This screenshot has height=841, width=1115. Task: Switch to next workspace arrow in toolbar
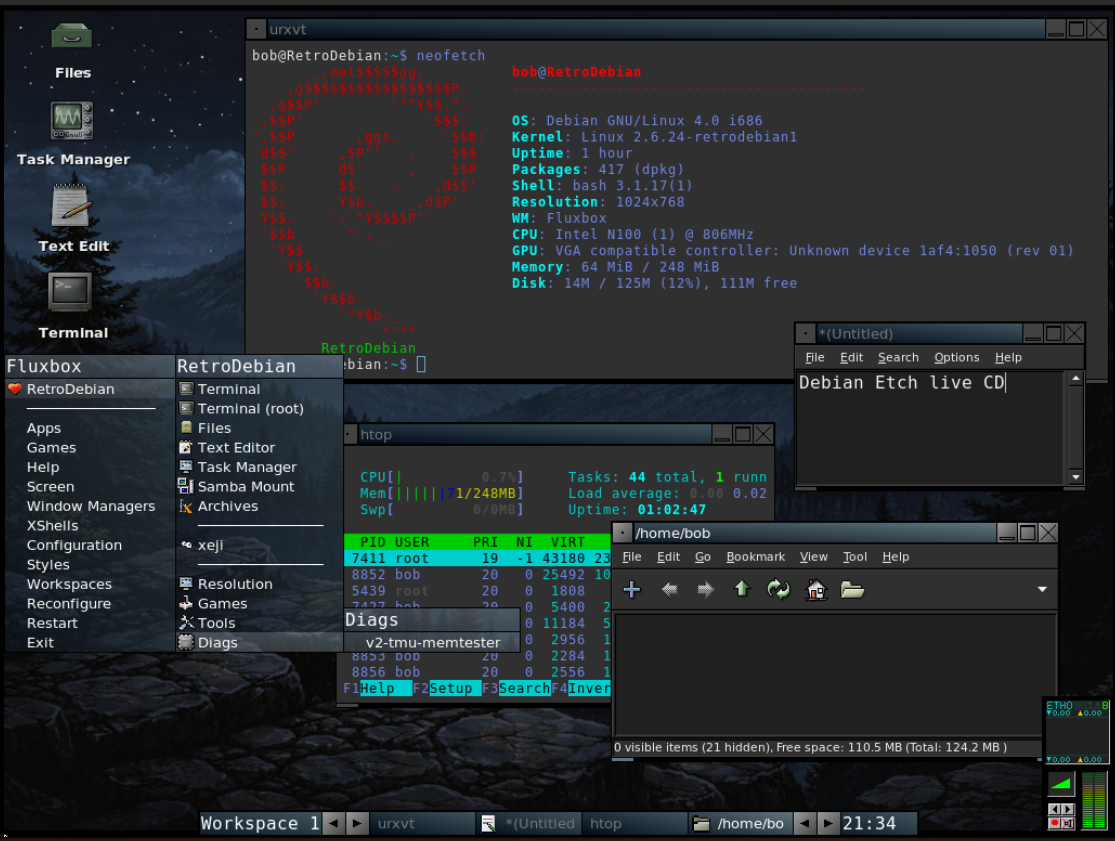pos(357,823)
